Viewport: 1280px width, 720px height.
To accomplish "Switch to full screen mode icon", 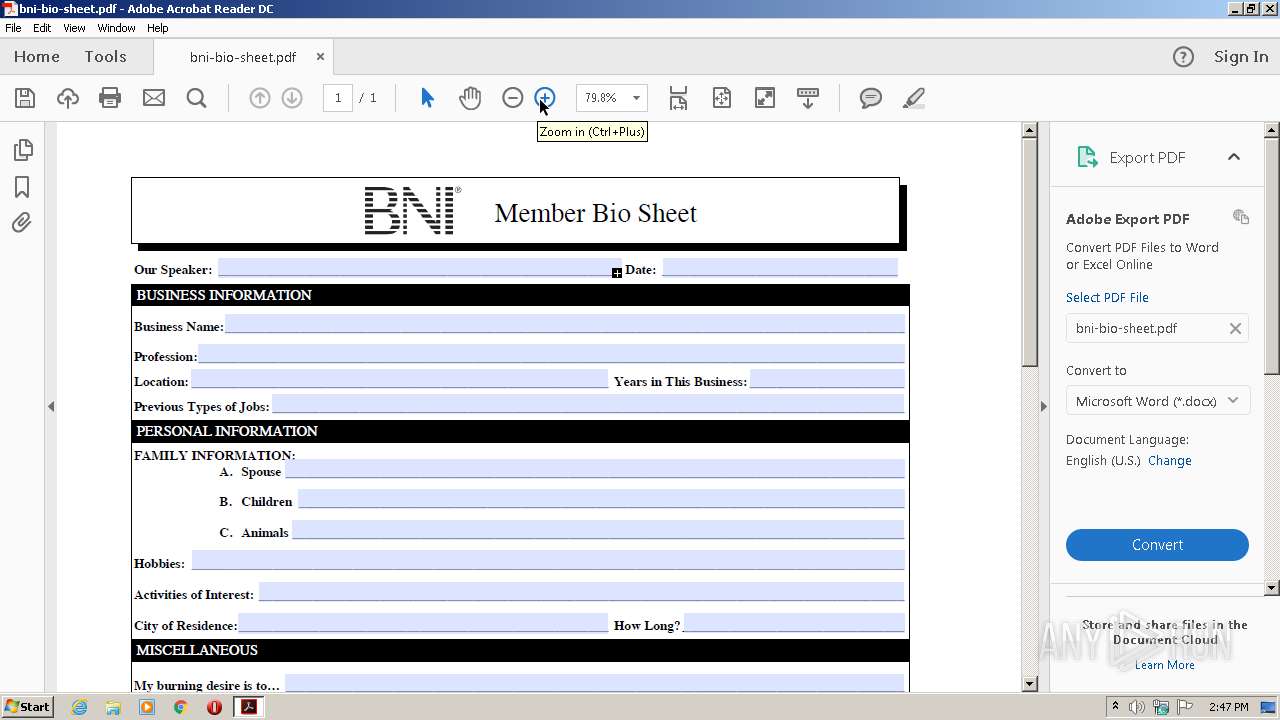I will point(764,98).
